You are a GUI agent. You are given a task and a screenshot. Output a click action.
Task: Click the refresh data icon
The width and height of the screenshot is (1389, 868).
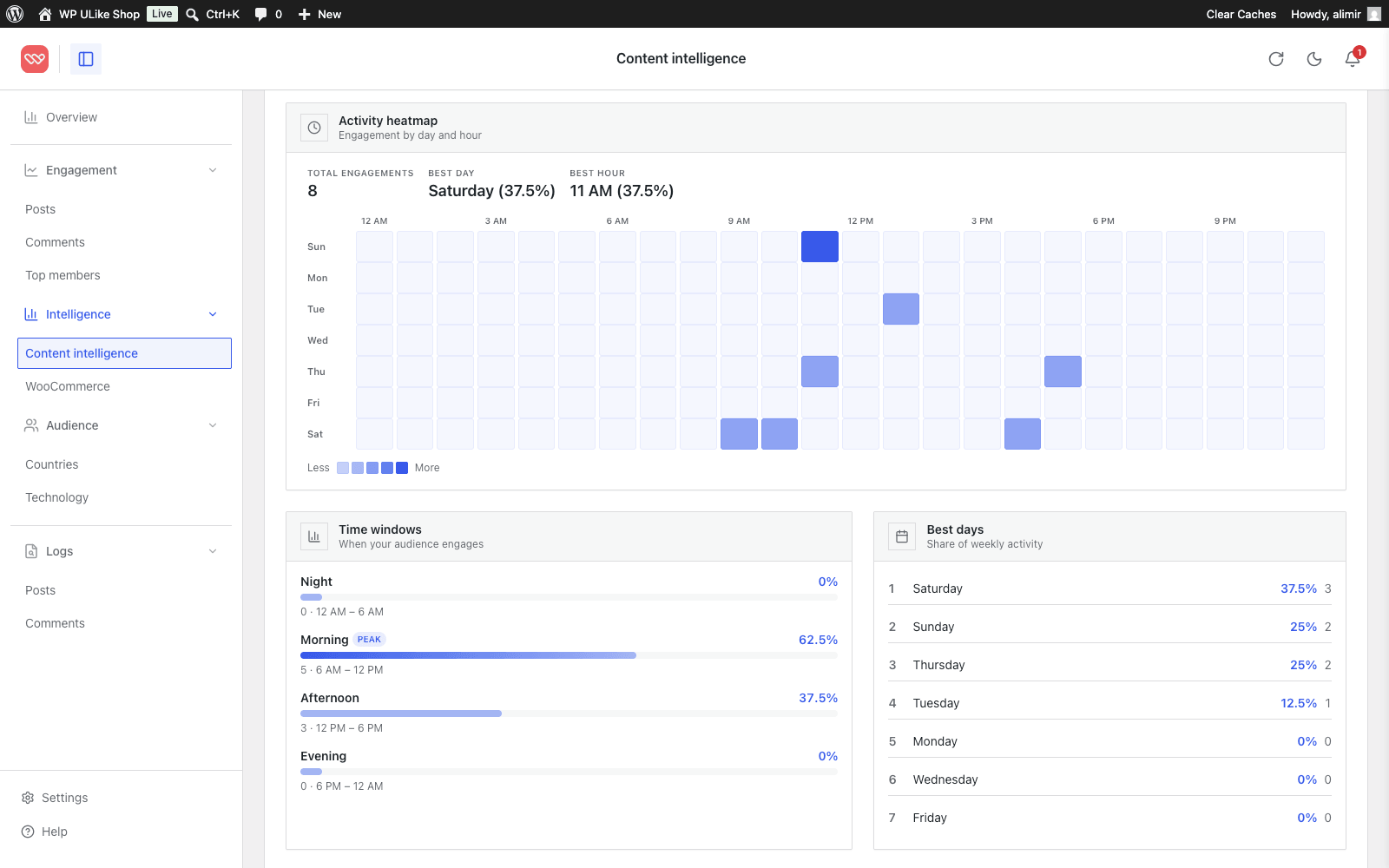click(1276, 59)
